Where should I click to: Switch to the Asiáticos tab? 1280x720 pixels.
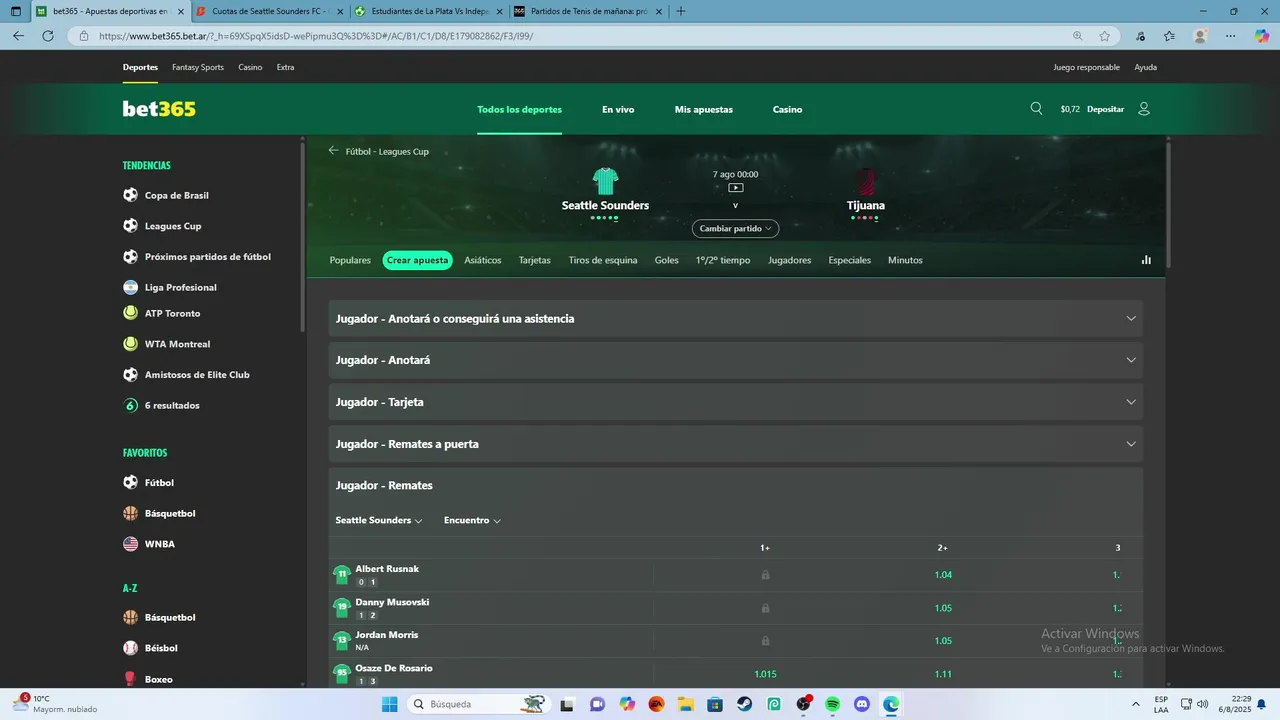[483, 260]
